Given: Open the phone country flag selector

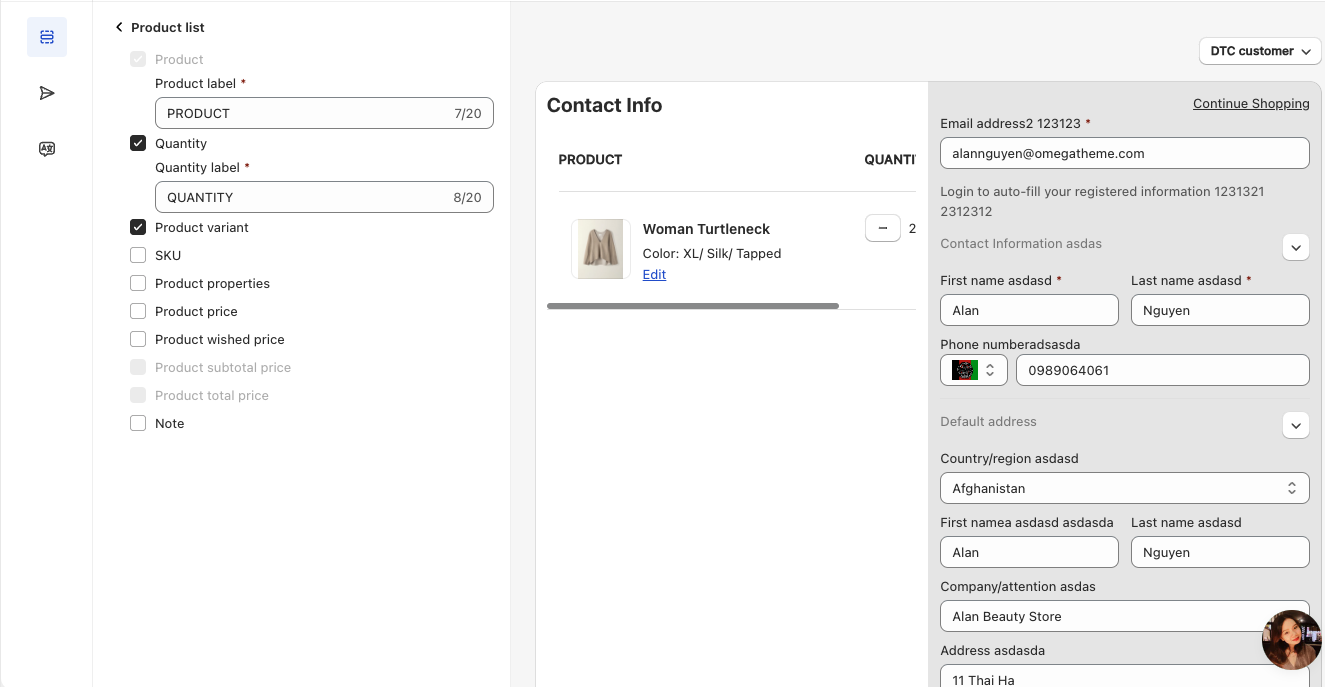Looking at the screenshot, I should [973, 370].
